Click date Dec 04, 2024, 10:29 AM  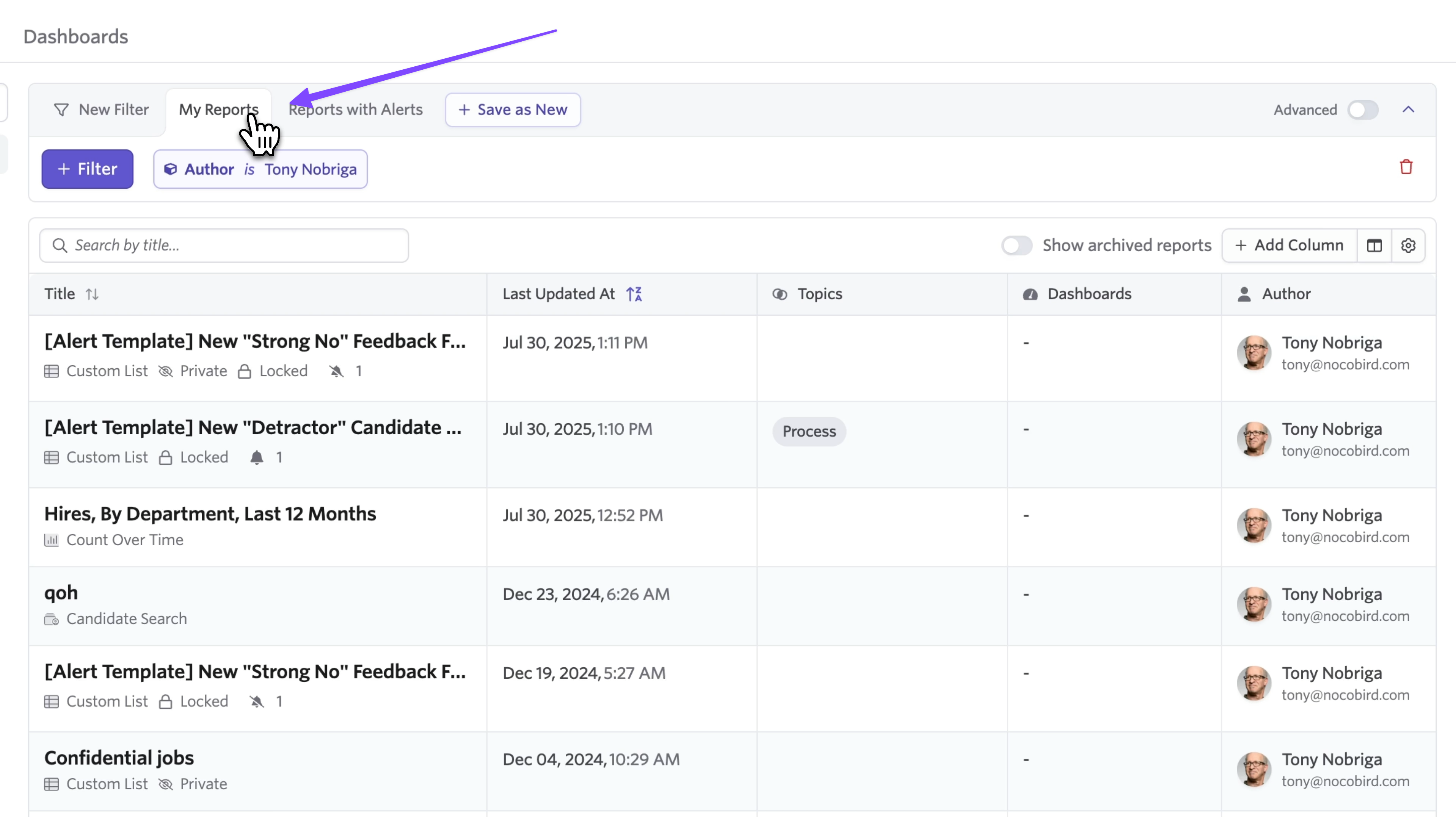click(x=591, y=759)
